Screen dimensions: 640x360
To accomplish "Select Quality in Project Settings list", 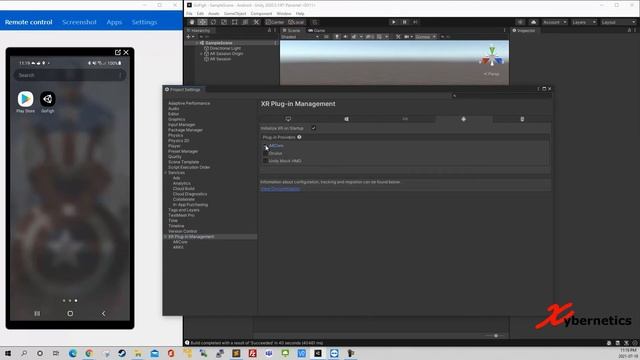I will point(175,157).
